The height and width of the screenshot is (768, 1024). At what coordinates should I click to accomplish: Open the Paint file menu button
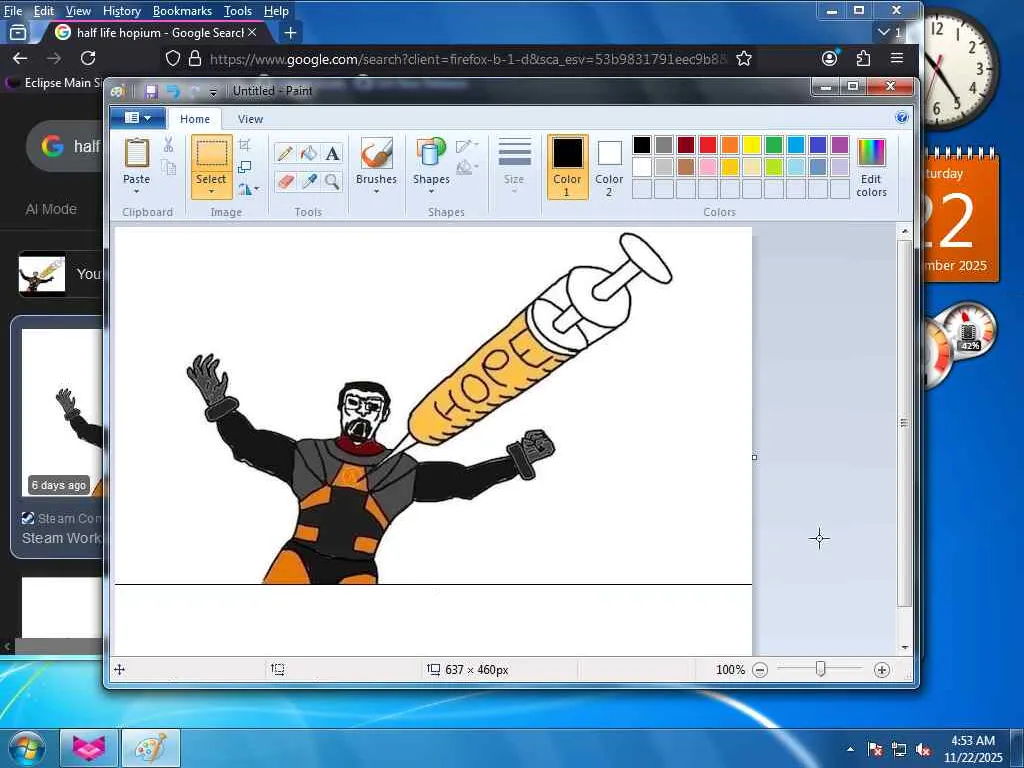tap(137, 118)
